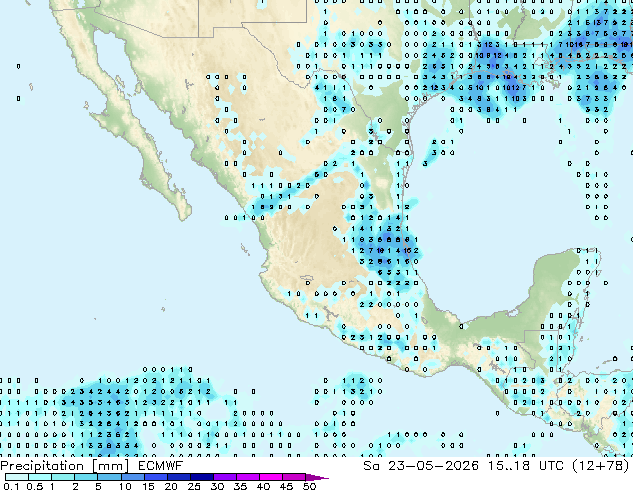Click the 30 legend value

click(217, 486)
